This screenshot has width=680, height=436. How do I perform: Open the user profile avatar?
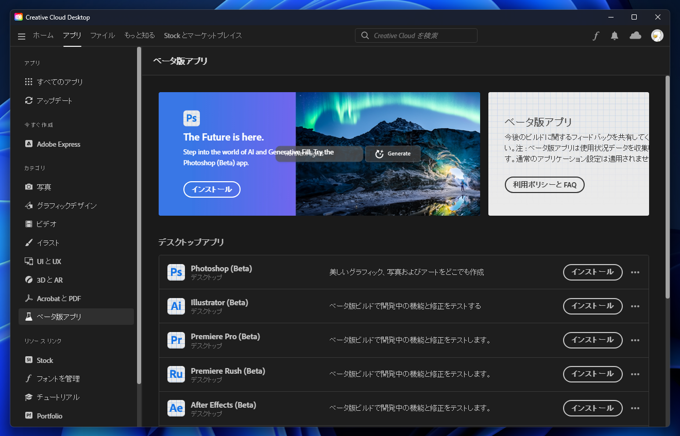pos(657,36)
